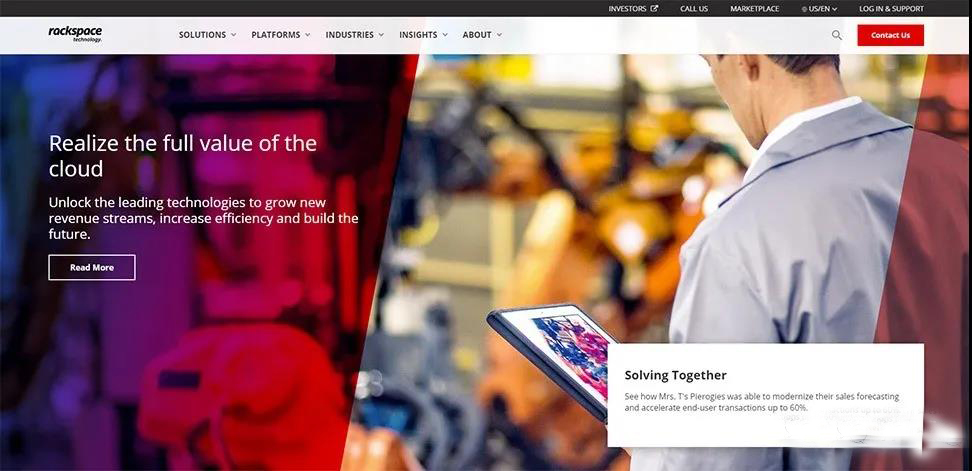Open the US/EN language selector
The image size is (972, 471).
[819, 9]
